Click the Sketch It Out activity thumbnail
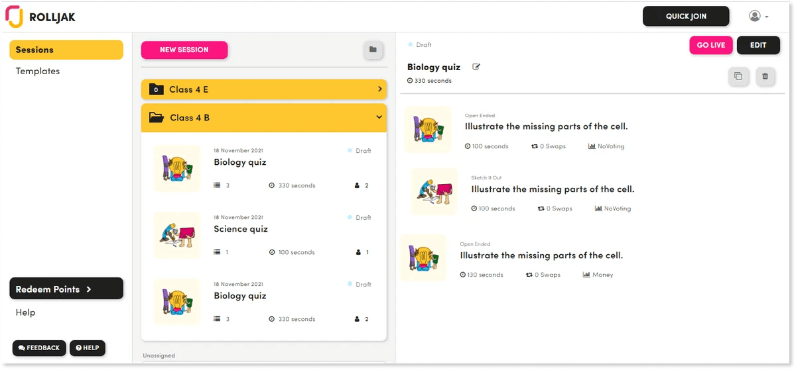The image size is (796, 370). pyautogui.click(x=434, y=191)
